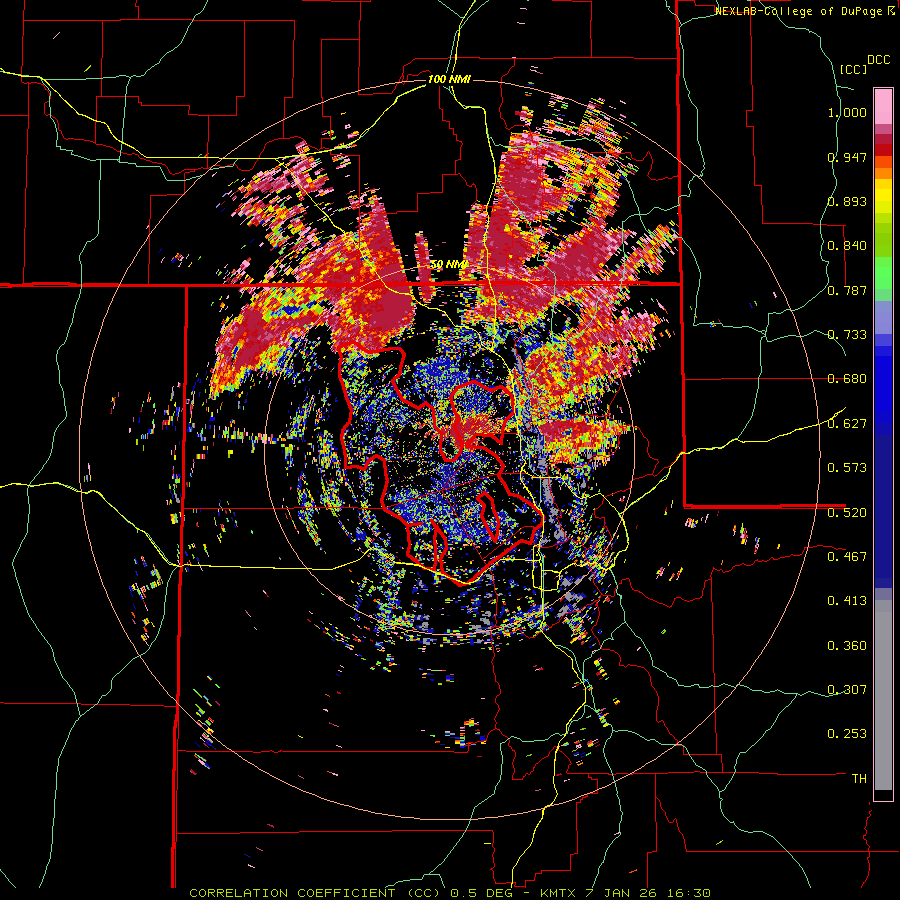Click the 0.520 scale value
The width and height of the screenshot is (900, 900).
[x=847, y=512]
